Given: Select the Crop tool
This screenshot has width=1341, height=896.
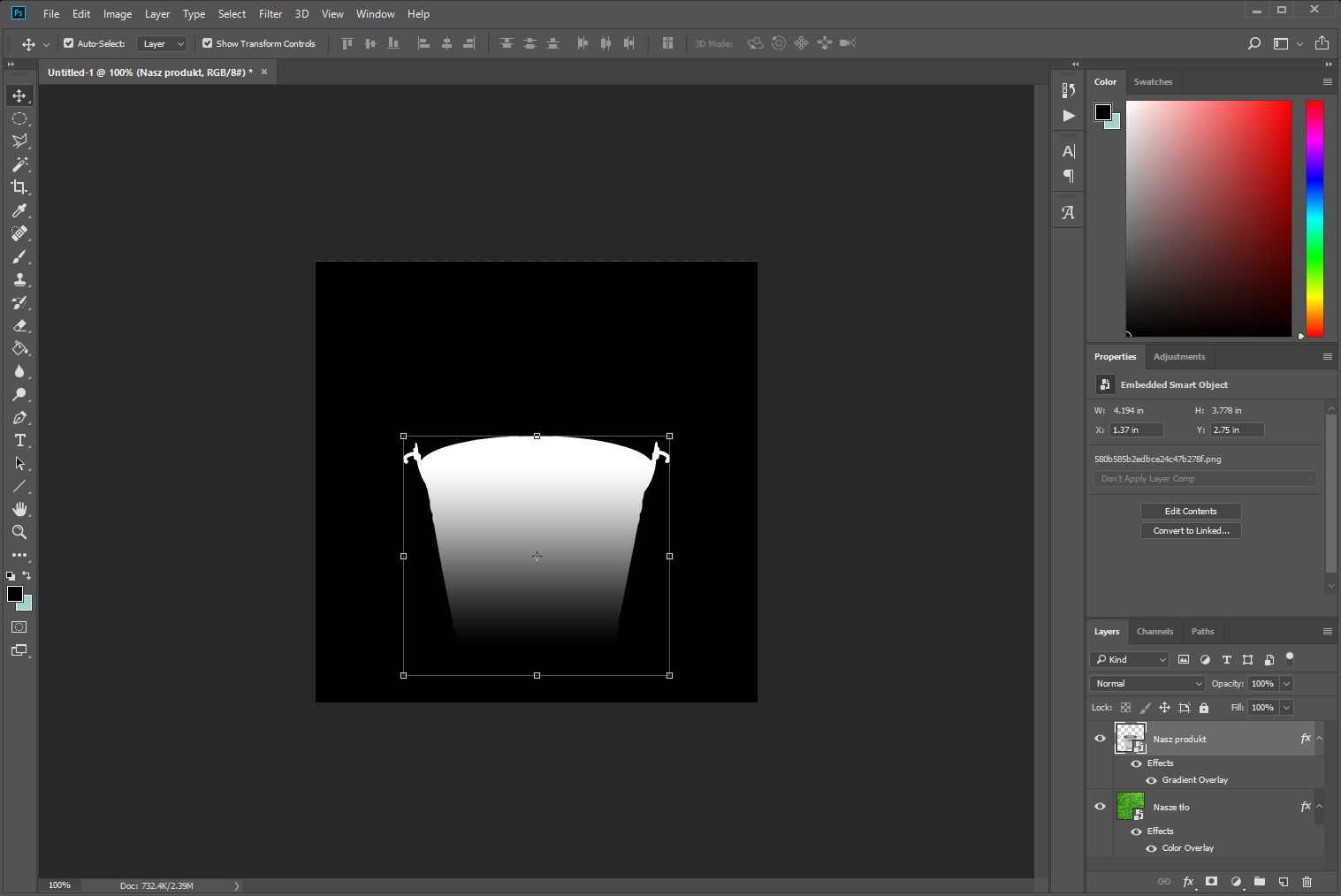Looking at the screenshot, I should pos(19,187).
